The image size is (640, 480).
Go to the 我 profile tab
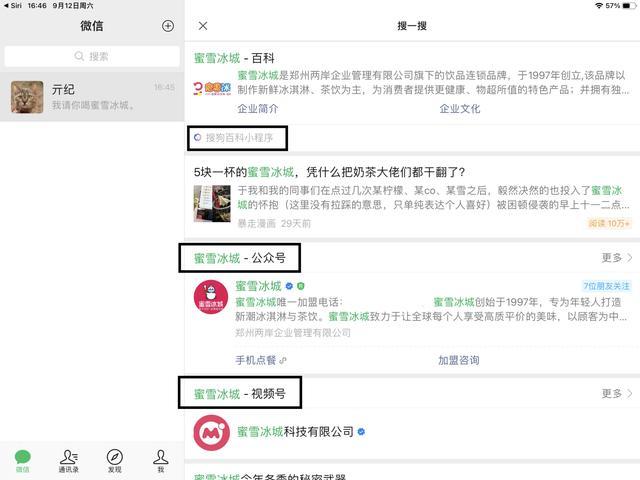(161, 461)
